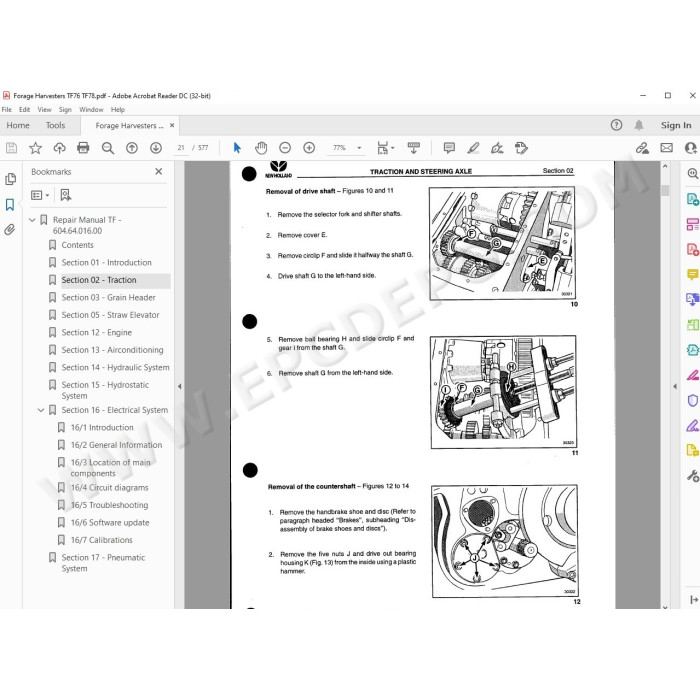The height and width of the screenshot is (700, 700).
Task: Click the page number input field
Action: point(181,148)
